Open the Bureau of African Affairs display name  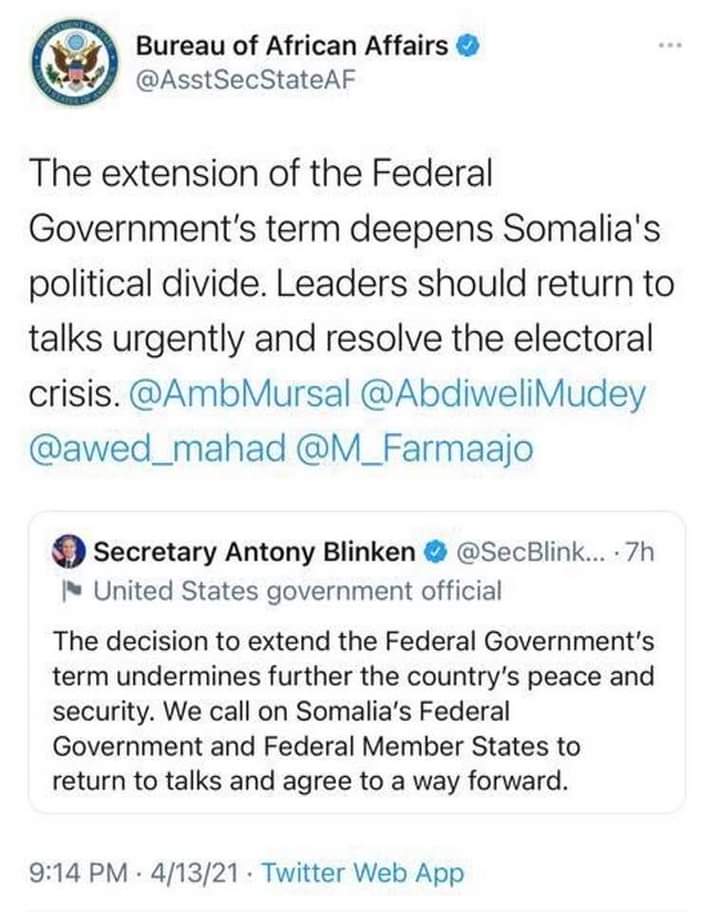pos(291,45)
